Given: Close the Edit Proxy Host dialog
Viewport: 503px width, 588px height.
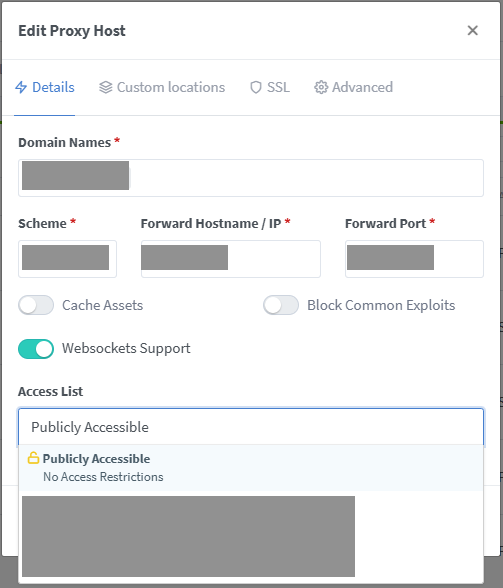Looking at the screenshot, I should point(473,30).
